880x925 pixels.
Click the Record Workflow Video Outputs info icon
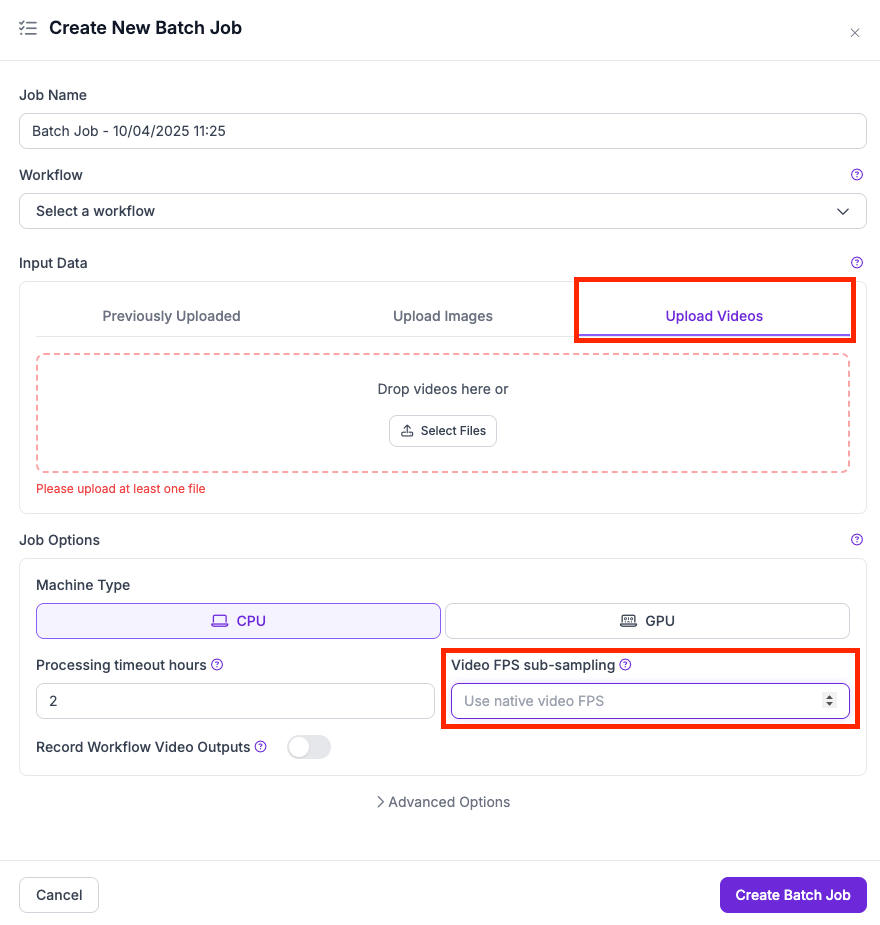click(x=261, y=747)
